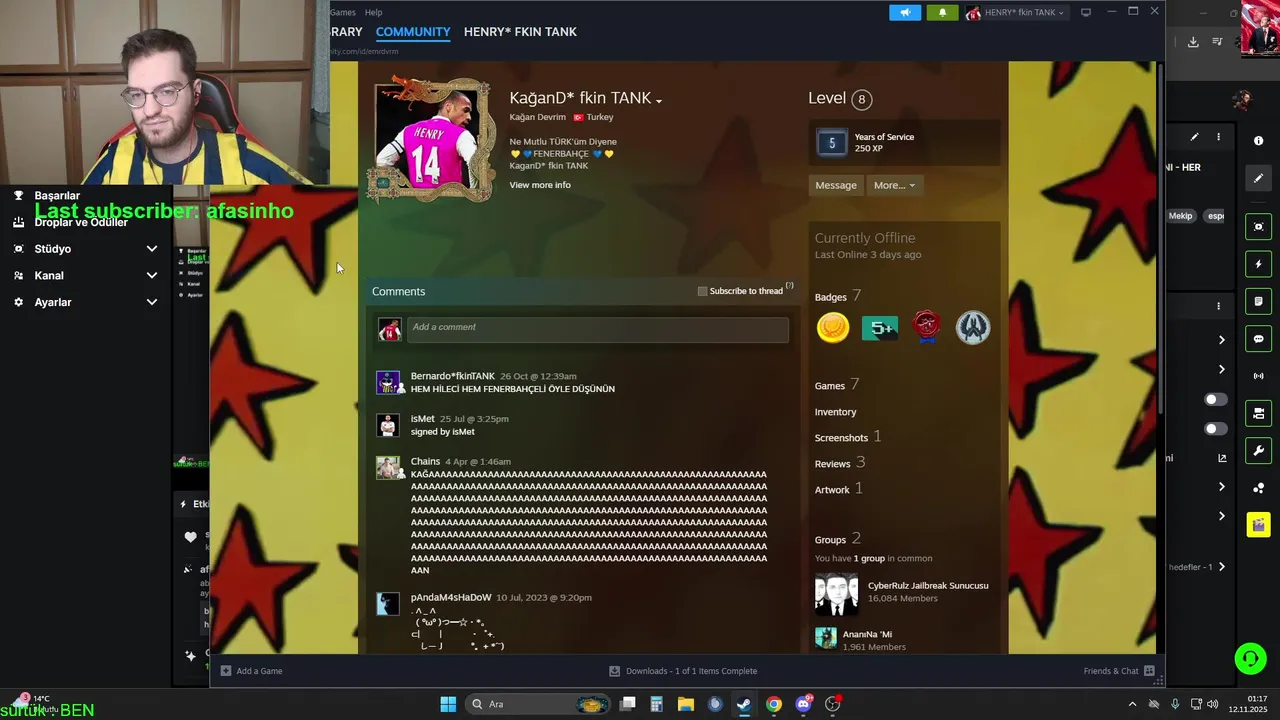This screenshot has width=1280, height=720.
Task: Click the View more info link
Action: pyautogui.click(x=540, y=185)
